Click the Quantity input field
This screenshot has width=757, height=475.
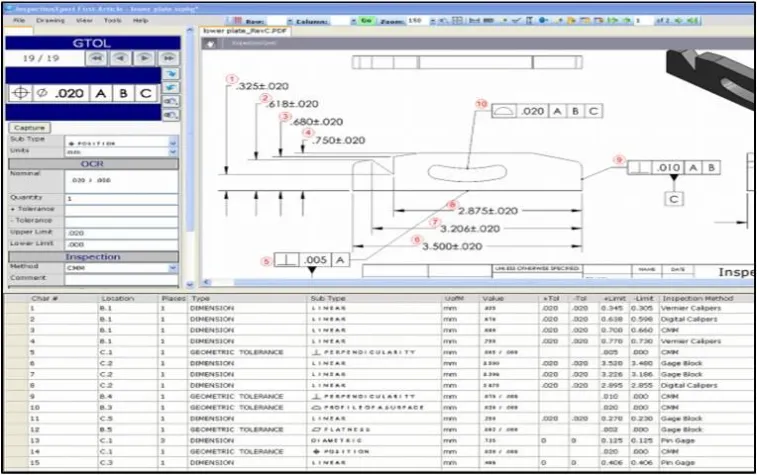[x=120, y=198]
